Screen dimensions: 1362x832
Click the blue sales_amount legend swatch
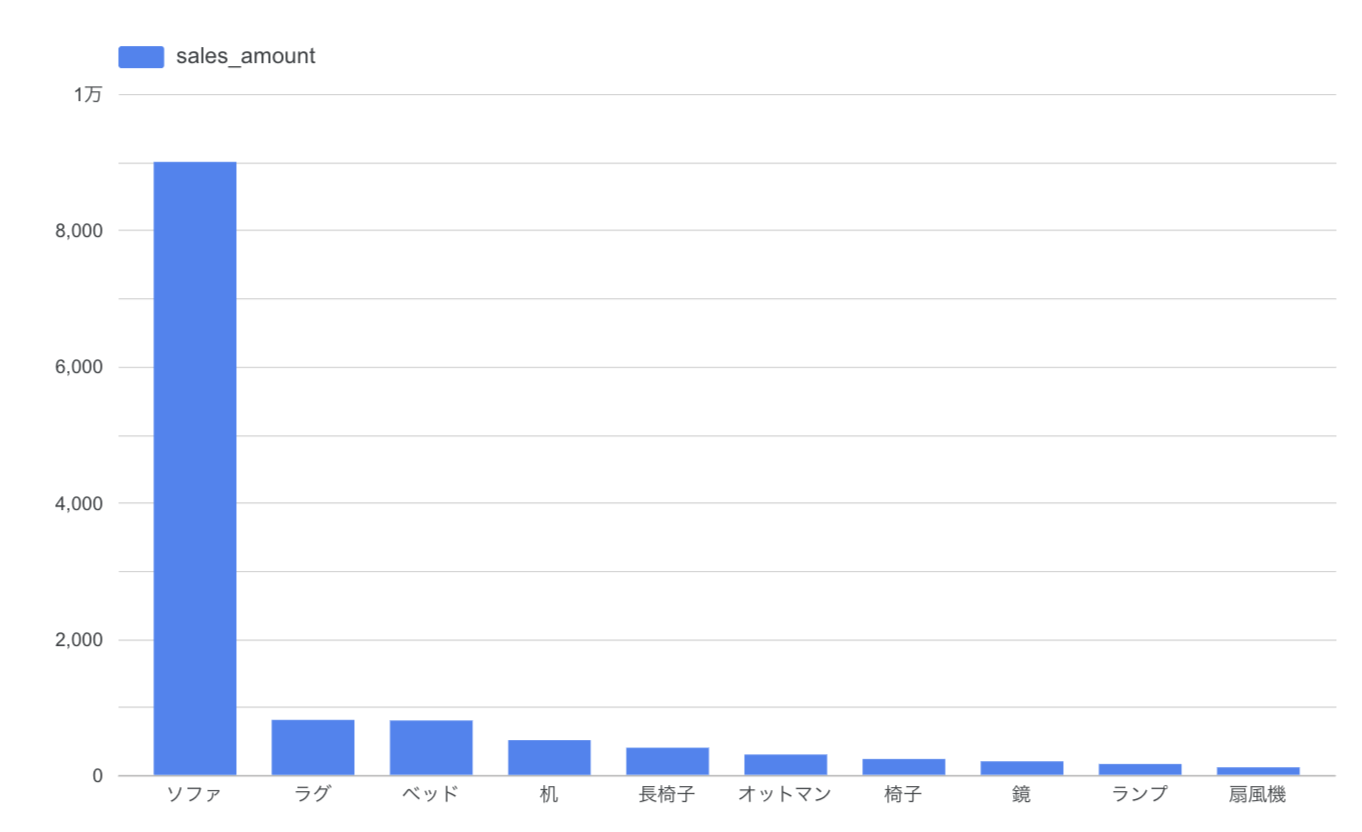(141, 57)
